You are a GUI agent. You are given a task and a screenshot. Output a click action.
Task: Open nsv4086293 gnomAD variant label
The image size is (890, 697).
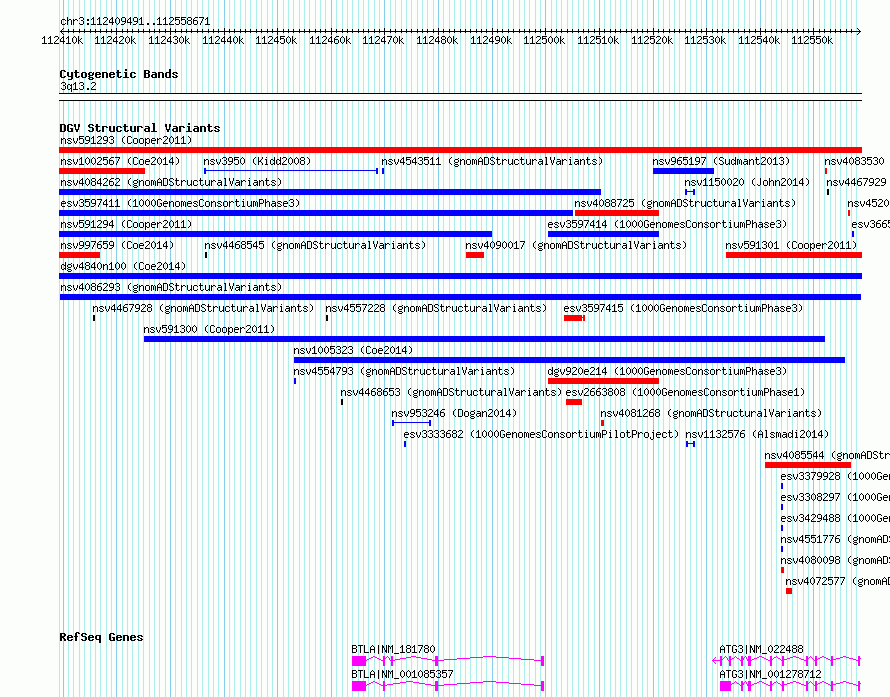pyautogui.click(x=171, y=287)
